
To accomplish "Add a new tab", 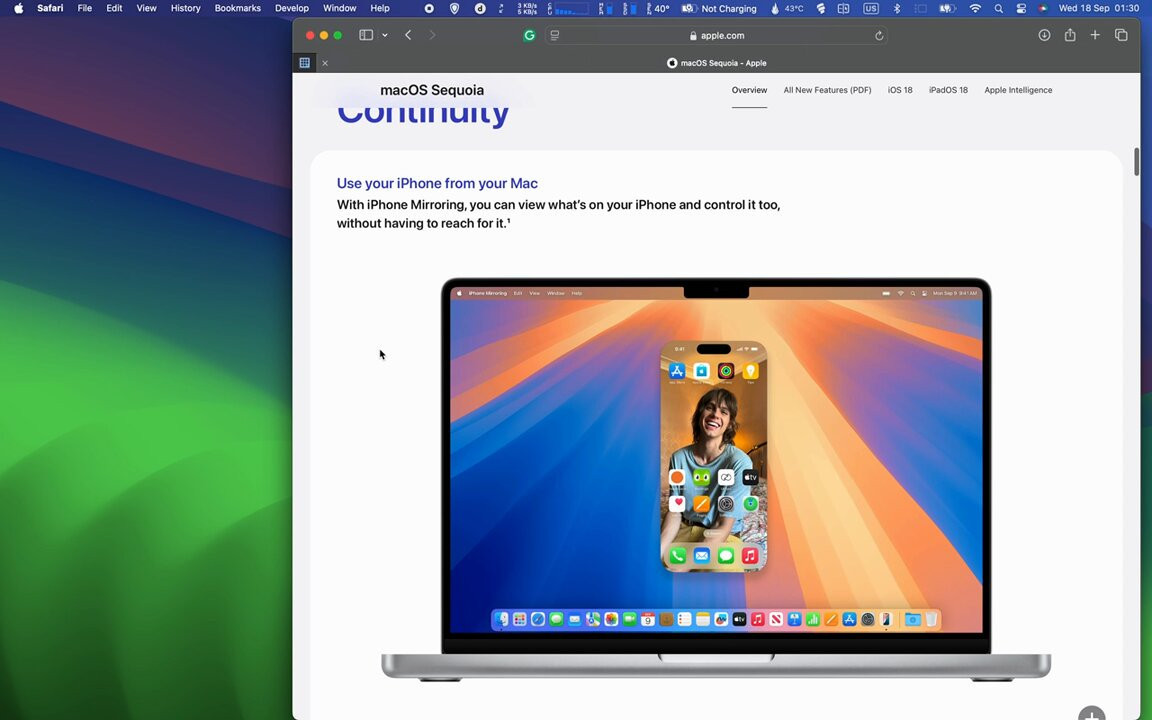I will click(x=1095, y=35).
